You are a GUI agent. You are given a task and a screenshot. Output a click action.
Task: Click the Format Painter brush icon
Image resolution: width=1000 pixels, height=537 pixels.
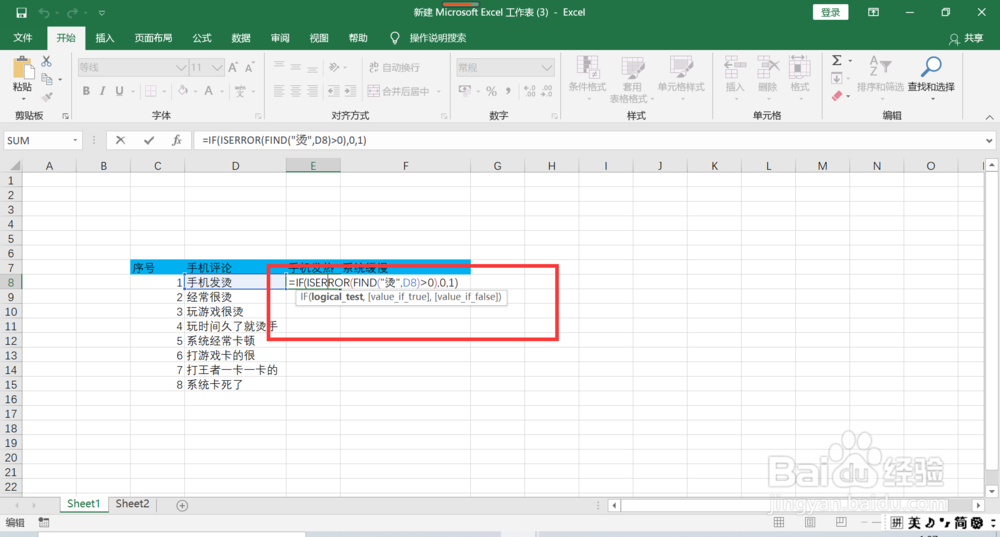(x=47, y=97)
